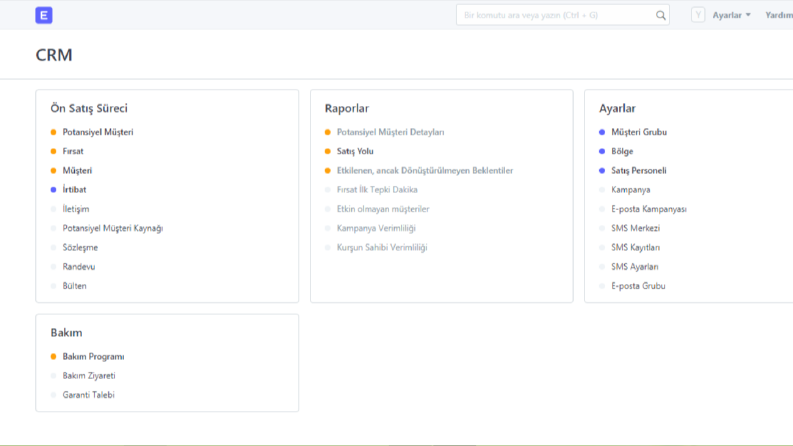Open SMS Ayarları link

[635, 266]
